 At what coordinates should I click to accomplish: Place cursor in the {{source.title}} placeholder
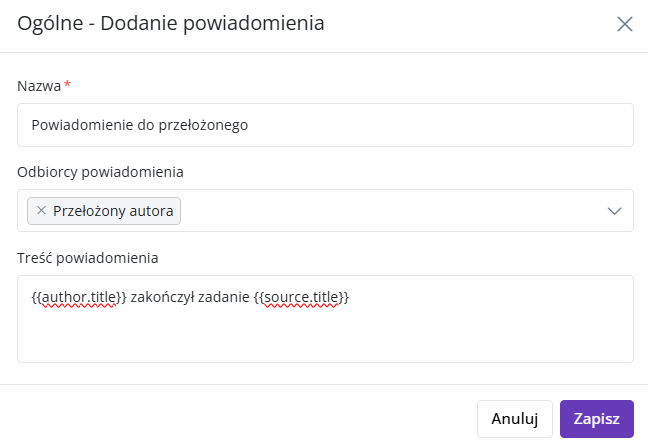[x=301, y=297]
